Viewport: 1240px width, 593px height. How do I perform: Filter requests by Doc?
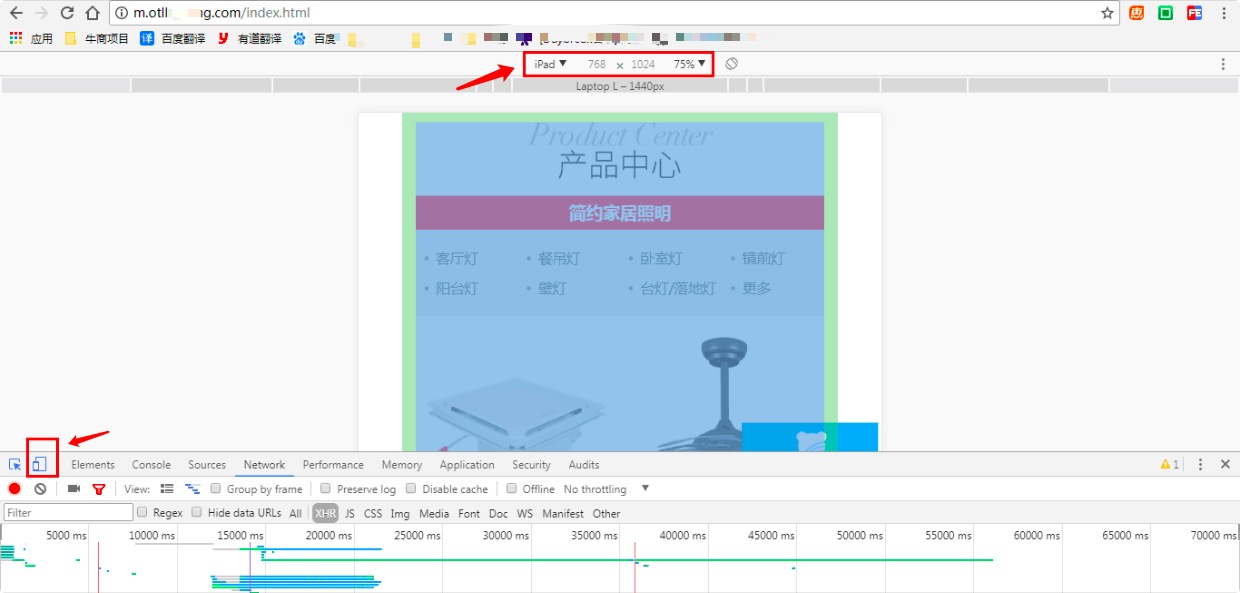pos(498,513)
